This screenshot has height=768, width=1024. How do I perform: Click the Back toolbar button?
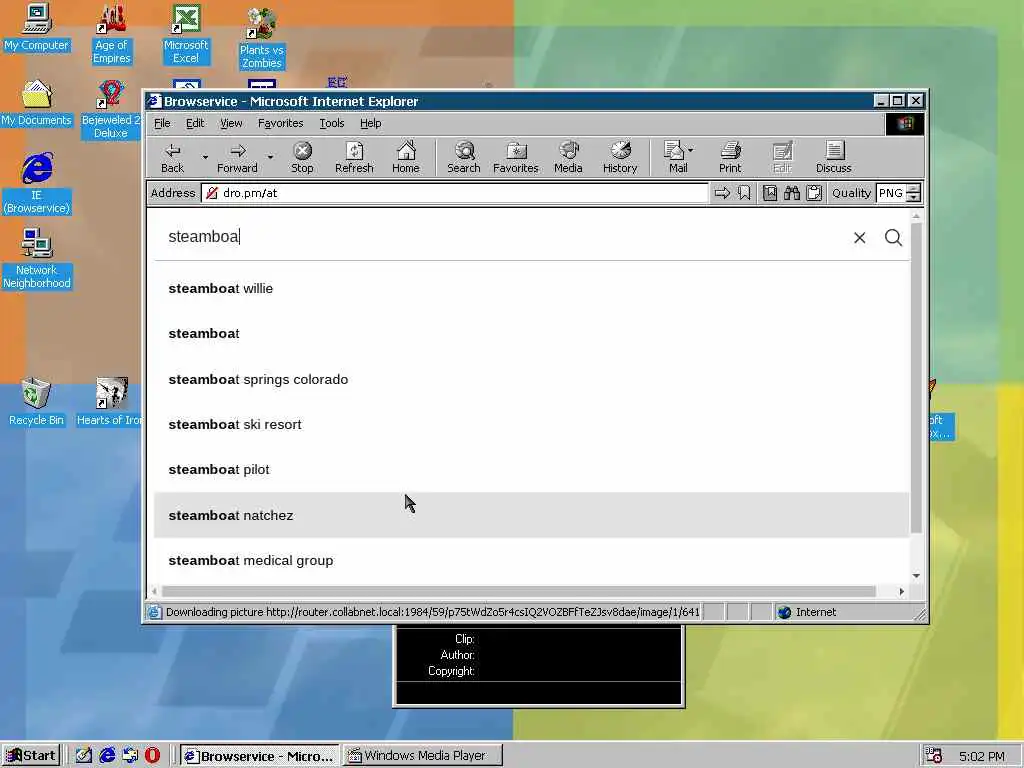[x=172, y=157]
